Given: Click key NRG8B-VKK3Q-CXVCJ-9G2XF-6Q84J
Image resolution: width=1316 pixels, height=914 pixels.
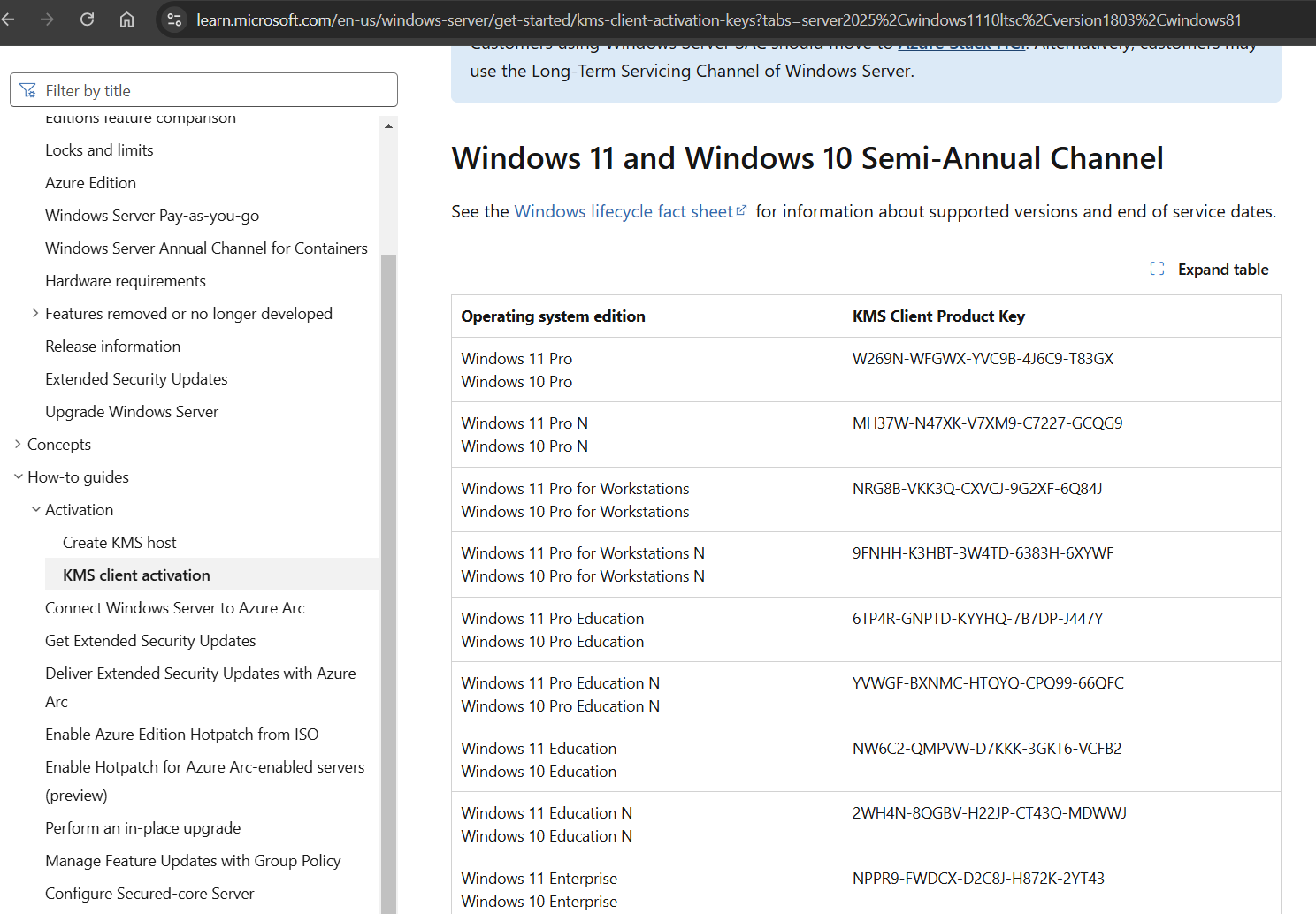Looking at the screenshot, I should pyautogui.click(x=977, y=489).
